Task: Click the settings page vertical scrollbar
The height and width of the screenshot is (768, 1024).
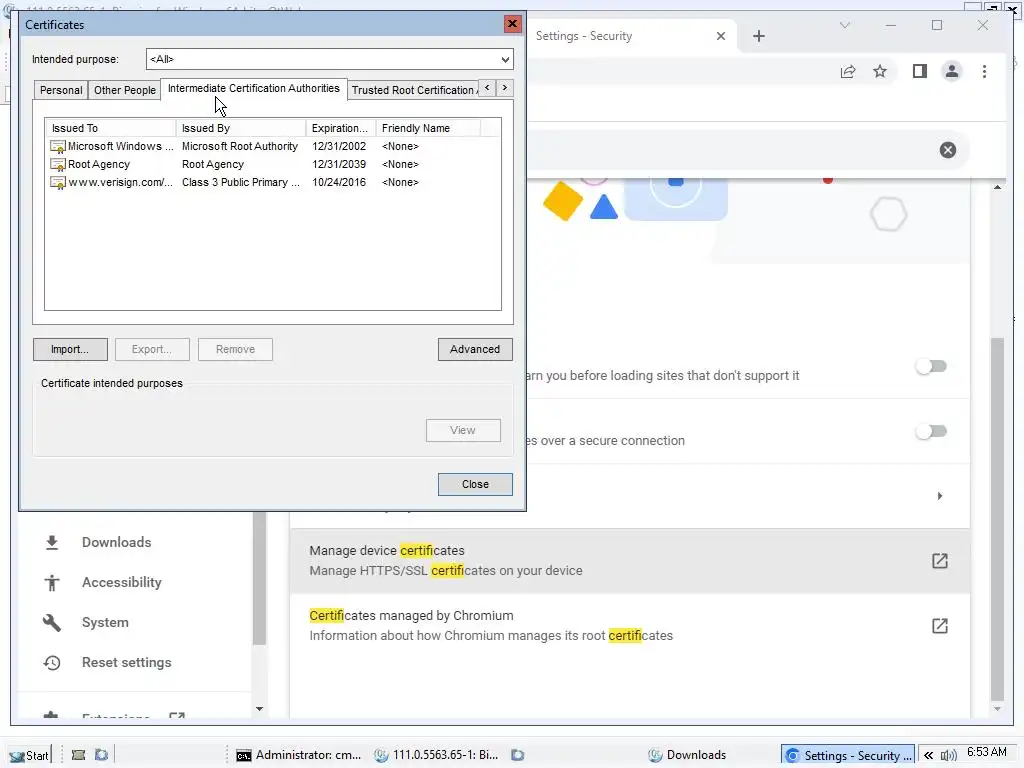Action: coord(997,519)
